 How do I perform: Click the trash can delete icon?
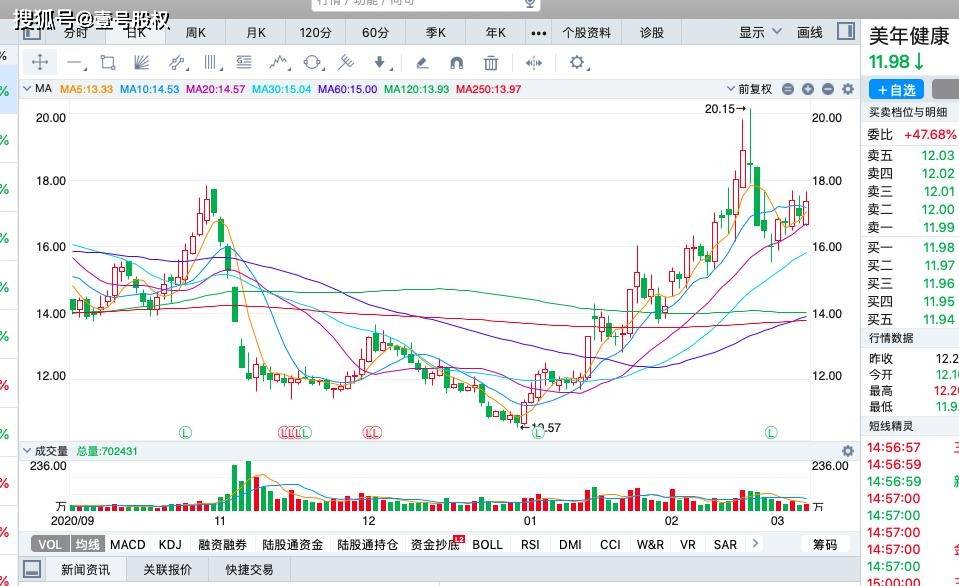pyautogui.click(x=491, y=62)
